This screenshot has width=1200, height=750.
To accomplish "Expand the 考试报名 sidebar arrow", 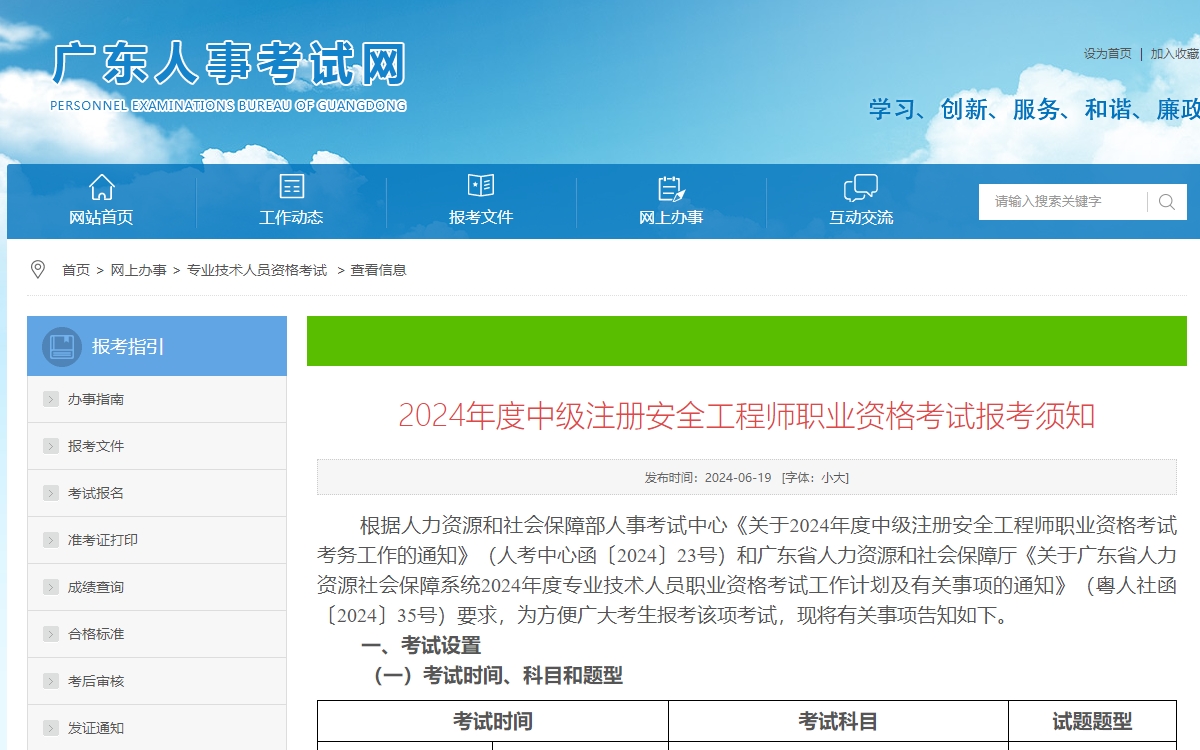I will [51, 494].
